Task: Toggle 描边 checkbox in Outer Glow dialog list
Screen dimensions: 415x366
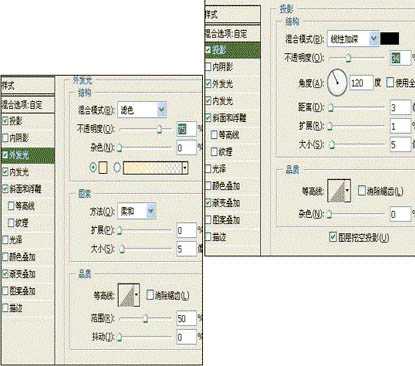Action: pos(5,308)
